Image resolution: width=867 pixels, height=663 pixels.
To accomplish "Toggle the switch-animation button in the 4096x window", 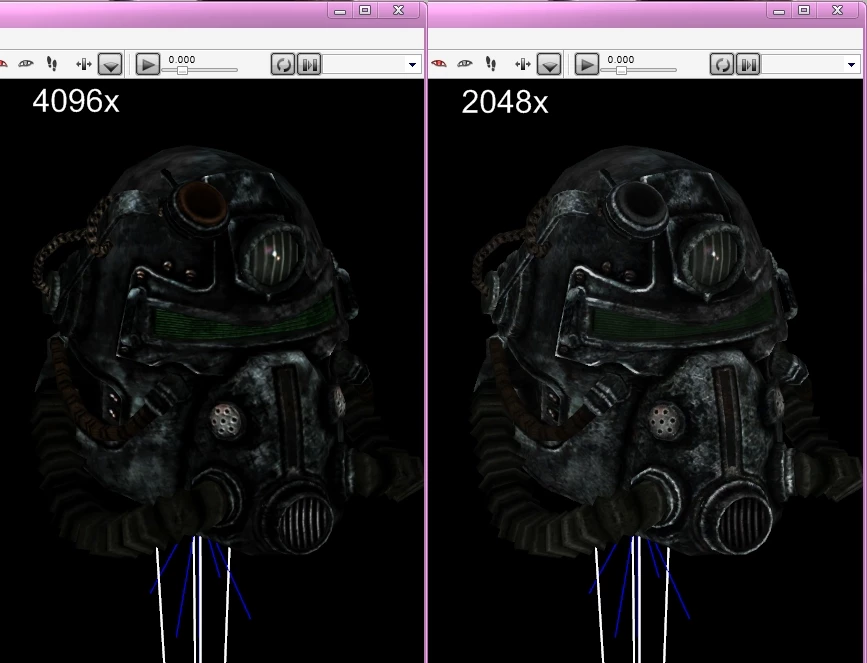I will [x=309, y=64].
